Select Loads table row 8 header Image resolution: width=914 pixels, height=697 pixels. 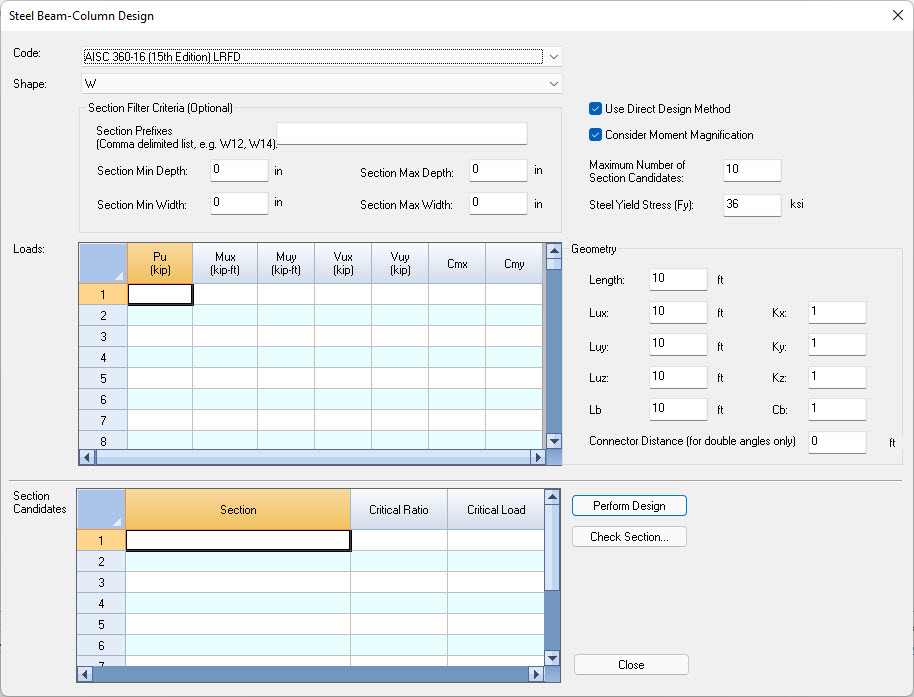[103, 441]
